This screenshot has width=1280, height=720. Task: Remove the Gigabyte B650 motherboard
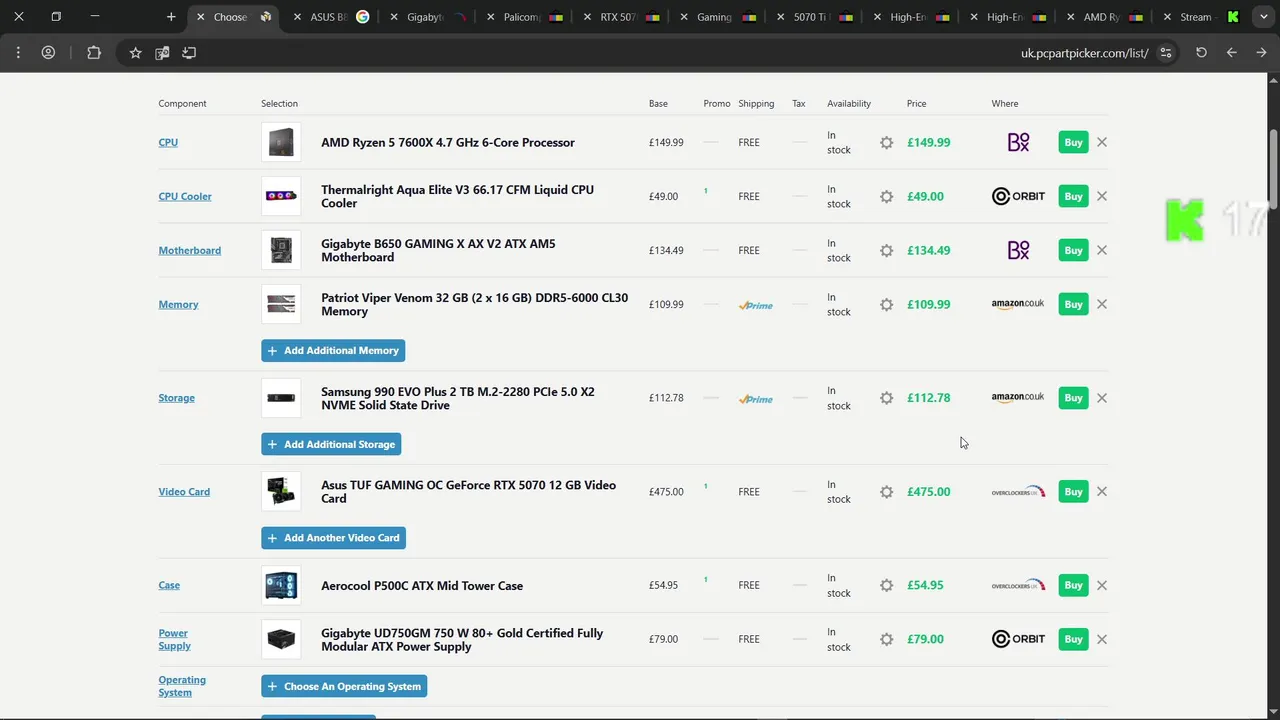click(x=1102, y=250)
